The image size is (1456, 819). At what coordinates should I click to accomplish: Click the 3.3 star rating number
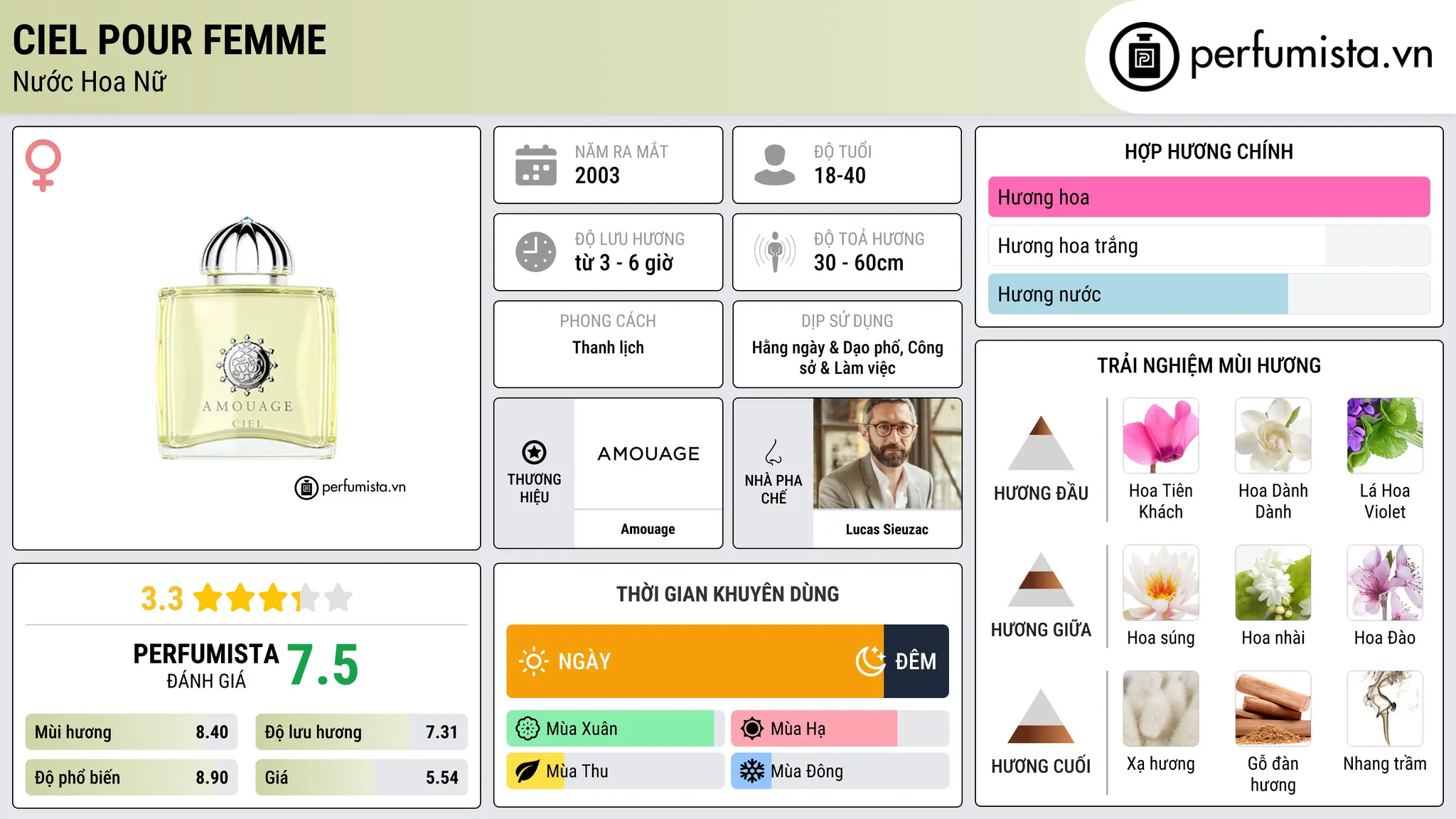point(162,599)
